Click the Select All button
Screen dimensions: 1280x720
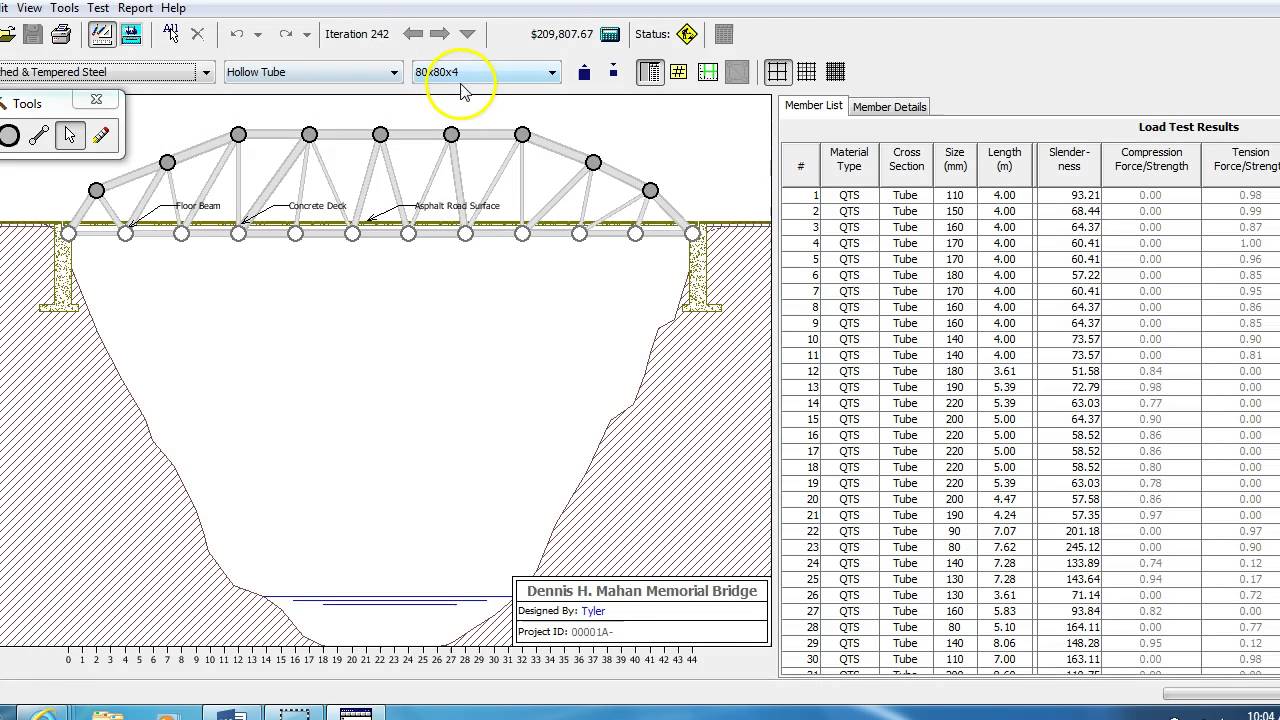coord(170,33)
